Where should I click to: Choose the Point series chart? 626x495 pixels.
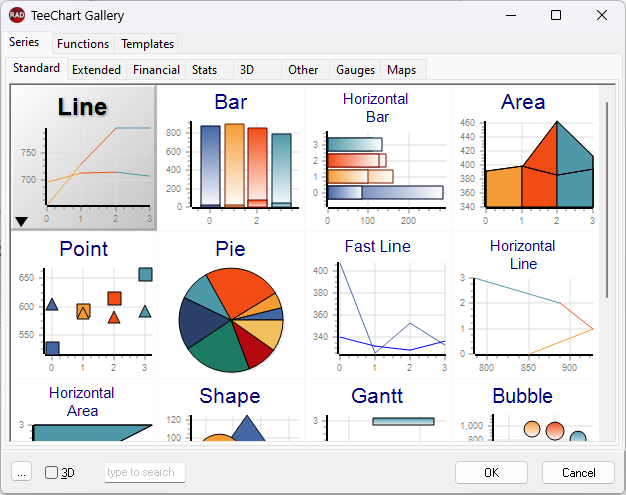pyautogui.click(x=84, y=305)
